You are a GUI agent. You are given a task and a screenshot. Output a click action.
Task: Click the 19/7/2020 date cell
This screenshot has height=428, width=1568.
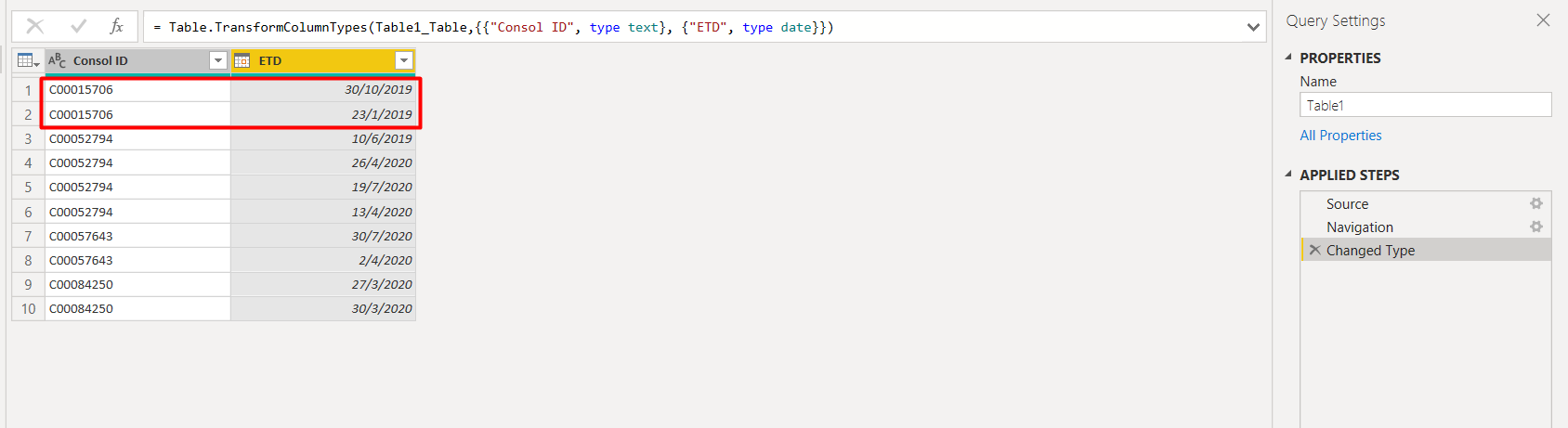point(323,187)
